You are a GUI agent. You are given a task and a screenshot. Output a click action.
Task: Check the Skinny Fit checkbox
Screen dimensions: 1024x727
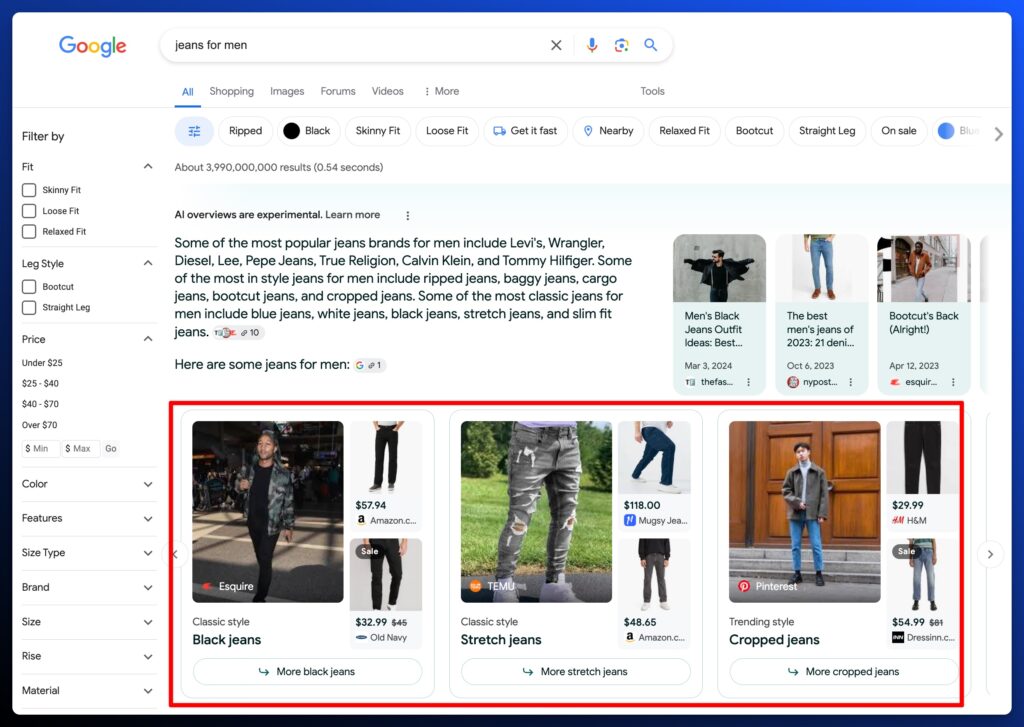click(x=30, y=190)
